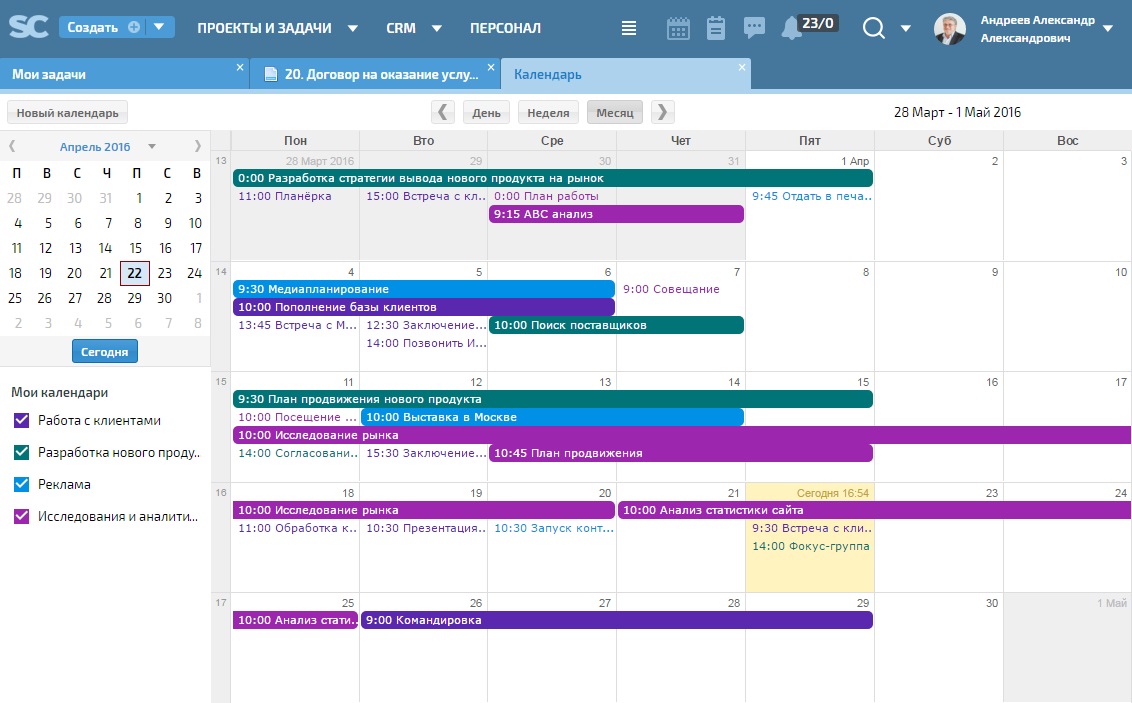Click the clipboard tasks icon
Screen dimensions: 1132x703
716,28
